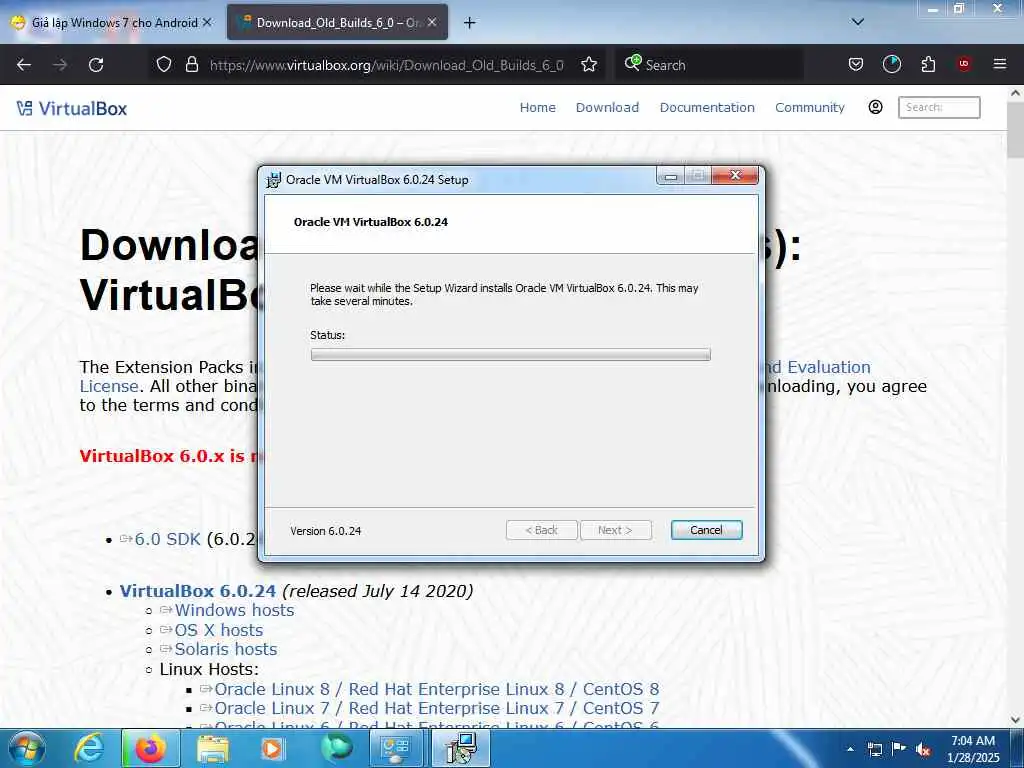Cancel the VirtualBox 6.0.24 installation

click(x=707, y=530)
